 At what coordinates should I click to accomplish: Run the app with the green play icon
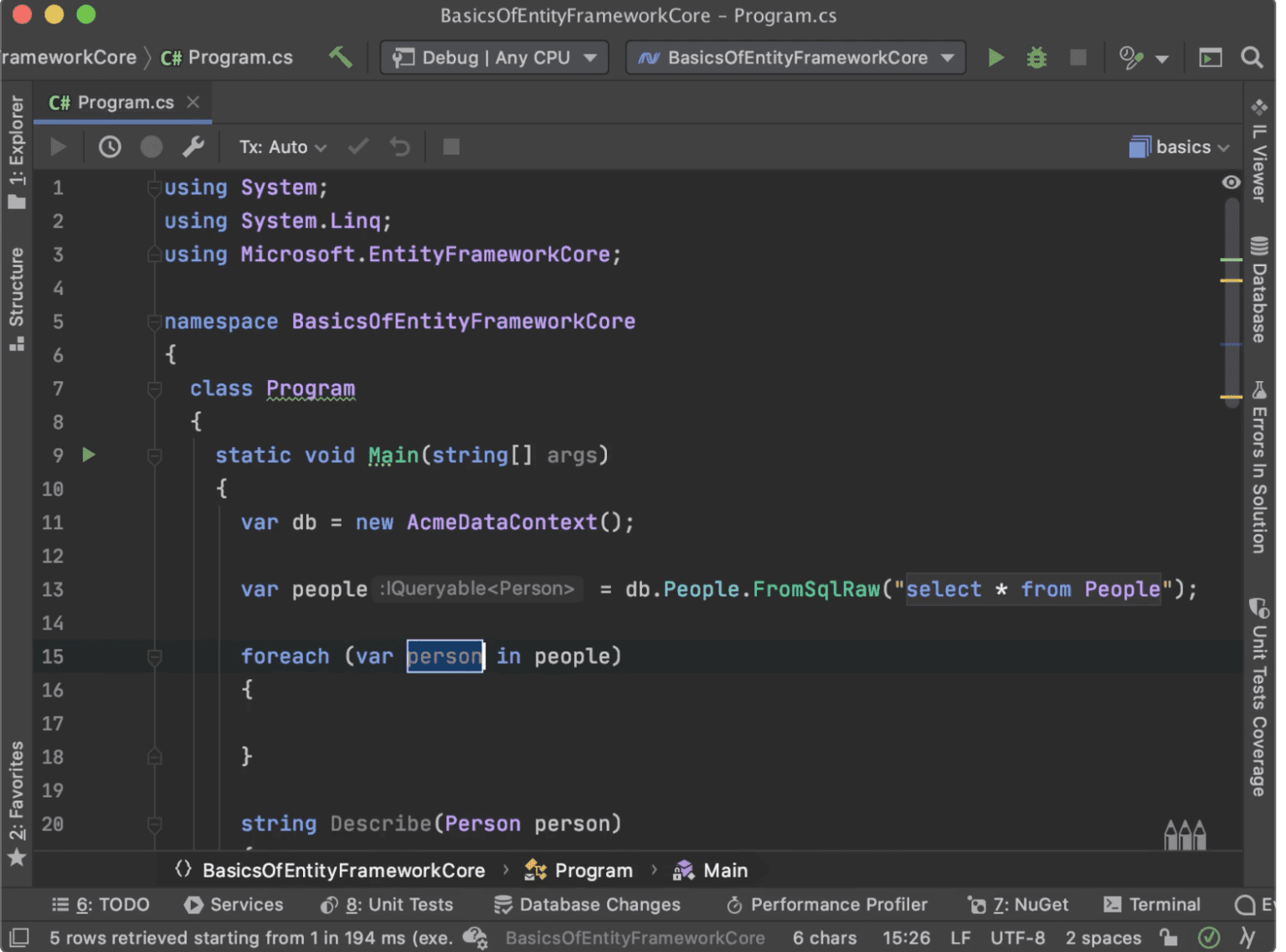click(995, 57)
